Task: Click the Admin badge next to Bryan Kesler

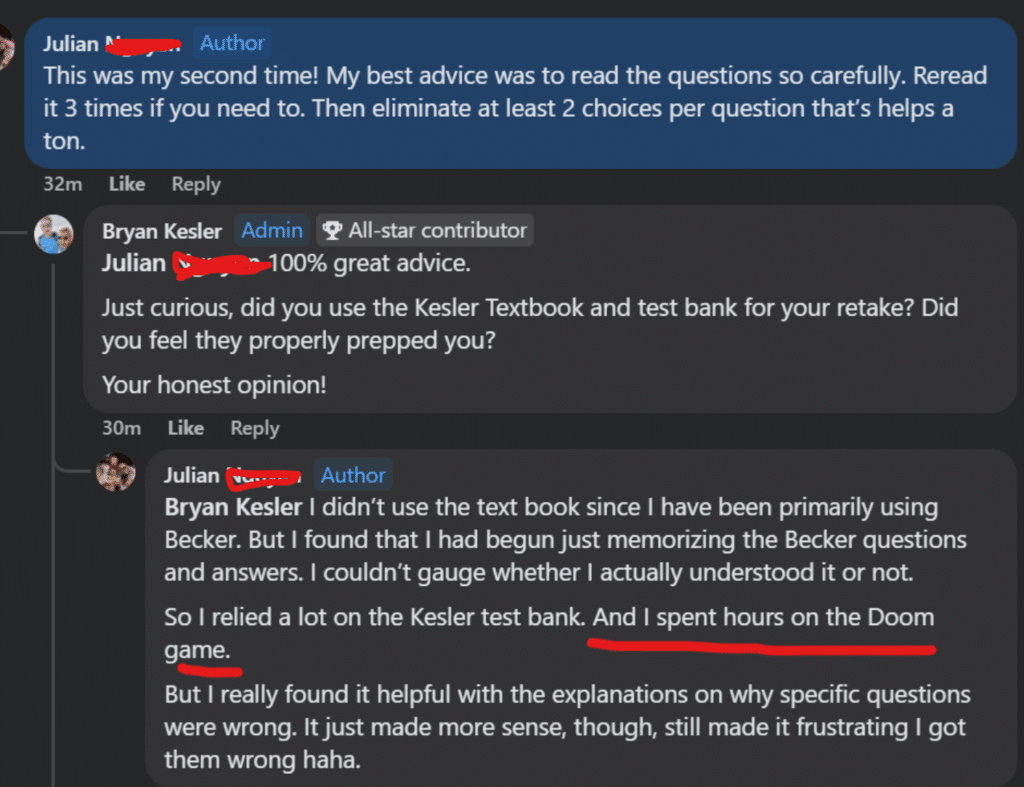Action: coord(272,231)
